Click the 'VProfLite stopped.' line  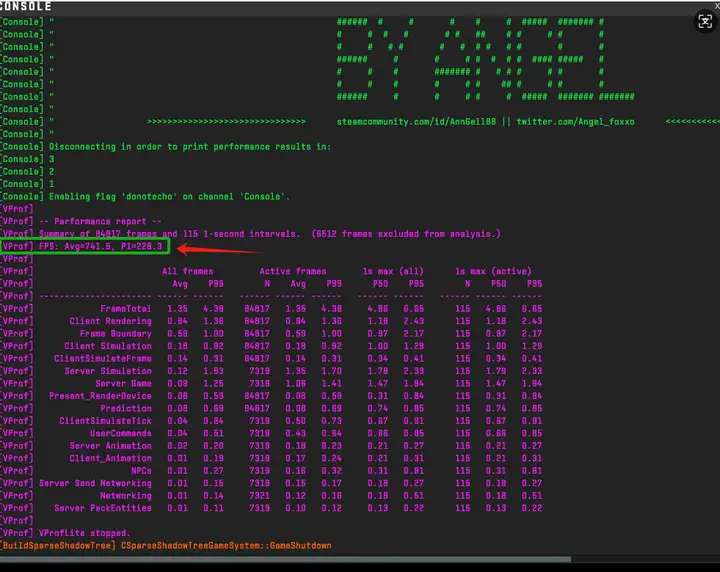coord(84,533)
